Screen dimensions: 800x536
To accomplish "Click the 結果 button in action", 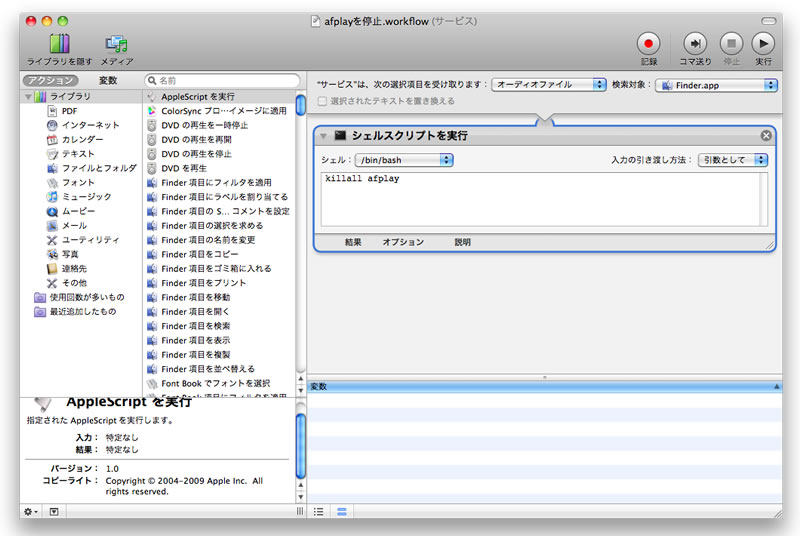I will point(353,242).
